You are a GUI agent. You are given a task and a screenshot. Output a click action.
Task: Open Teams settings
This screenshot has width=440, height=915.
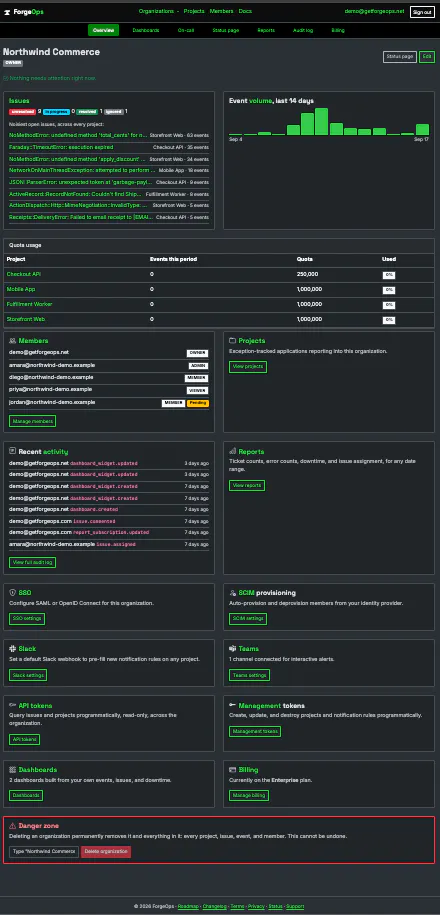[x=249, y=675]
